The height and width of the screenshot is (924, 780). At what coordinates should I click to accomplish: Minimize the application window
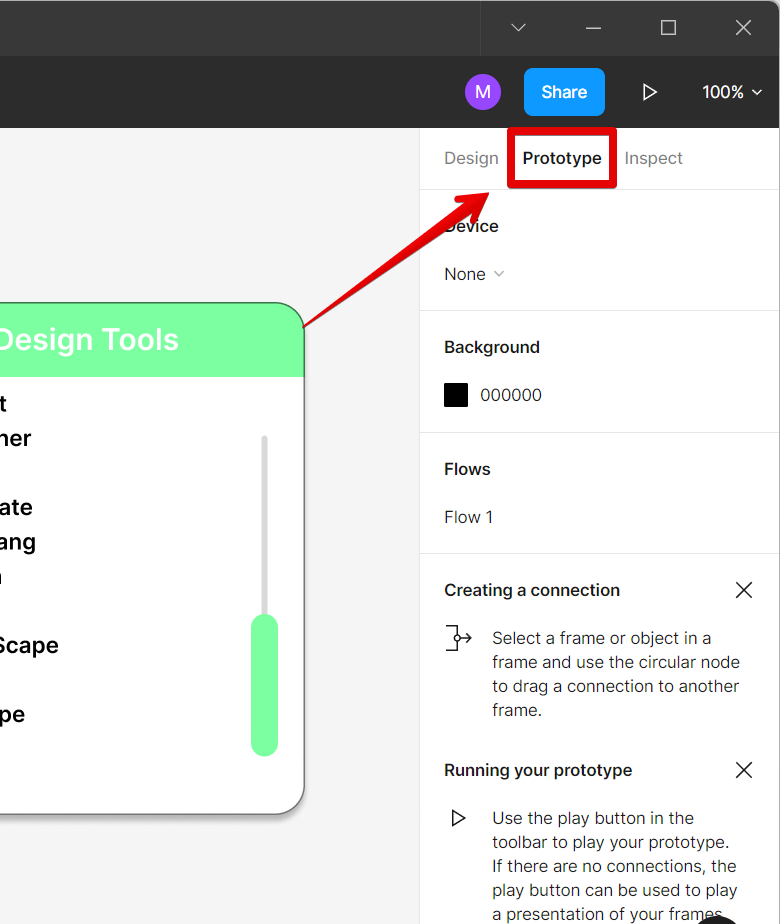tap(594, 28)
